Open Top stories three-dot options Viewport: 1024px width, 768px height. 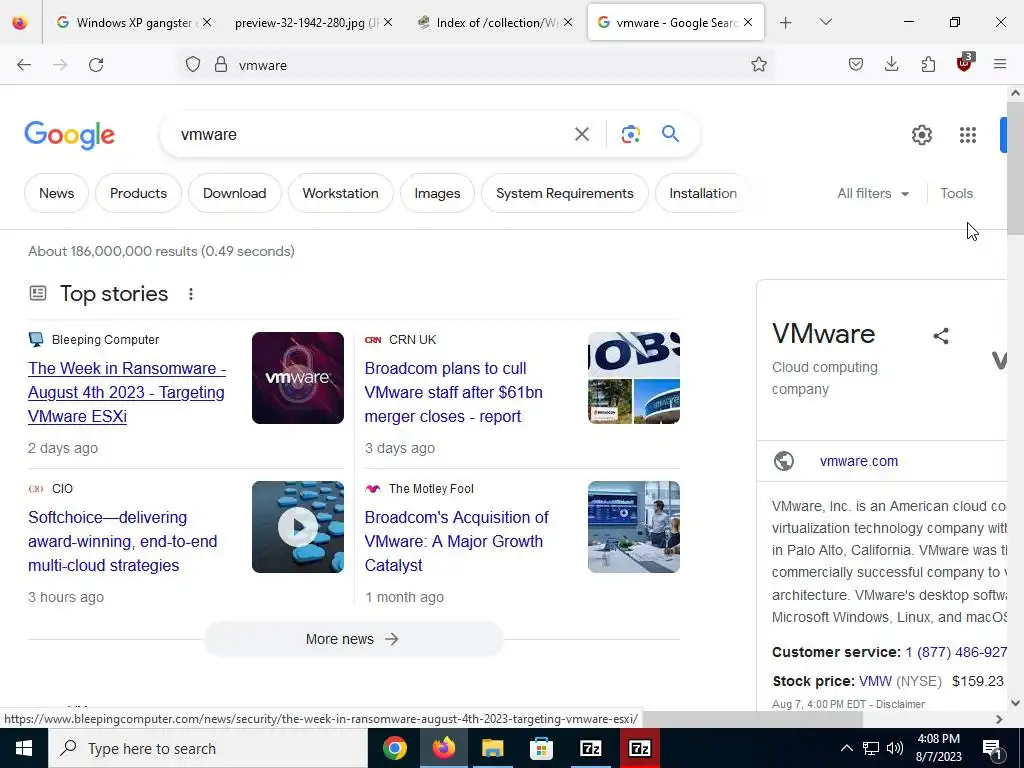191,294
